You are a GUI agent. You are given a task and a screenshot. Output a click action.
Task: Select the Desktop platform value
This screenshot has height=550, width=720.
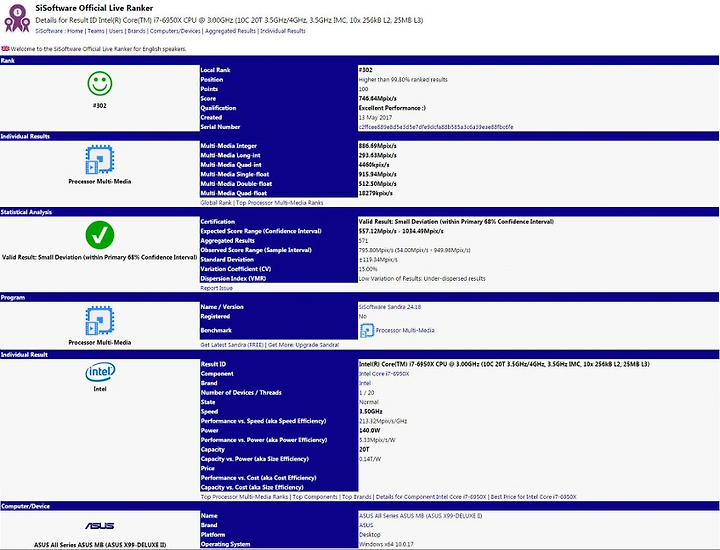(370, 534)
